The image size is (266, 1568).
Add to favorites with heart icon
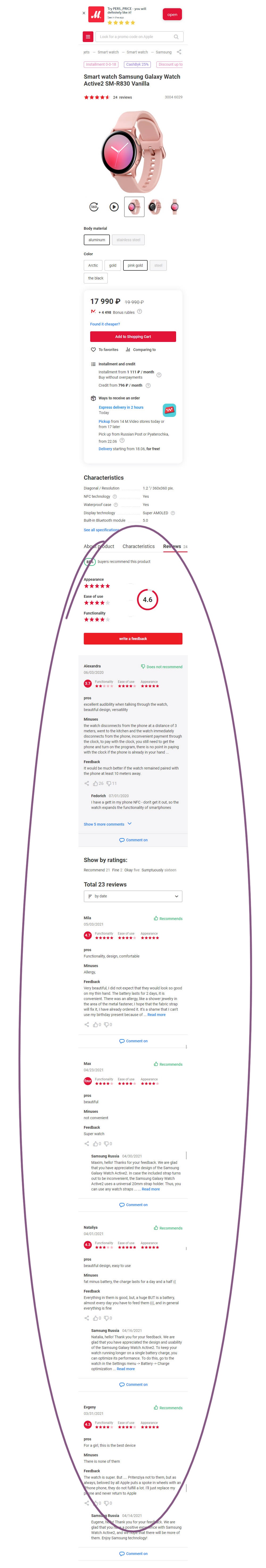tap(93, 350)
